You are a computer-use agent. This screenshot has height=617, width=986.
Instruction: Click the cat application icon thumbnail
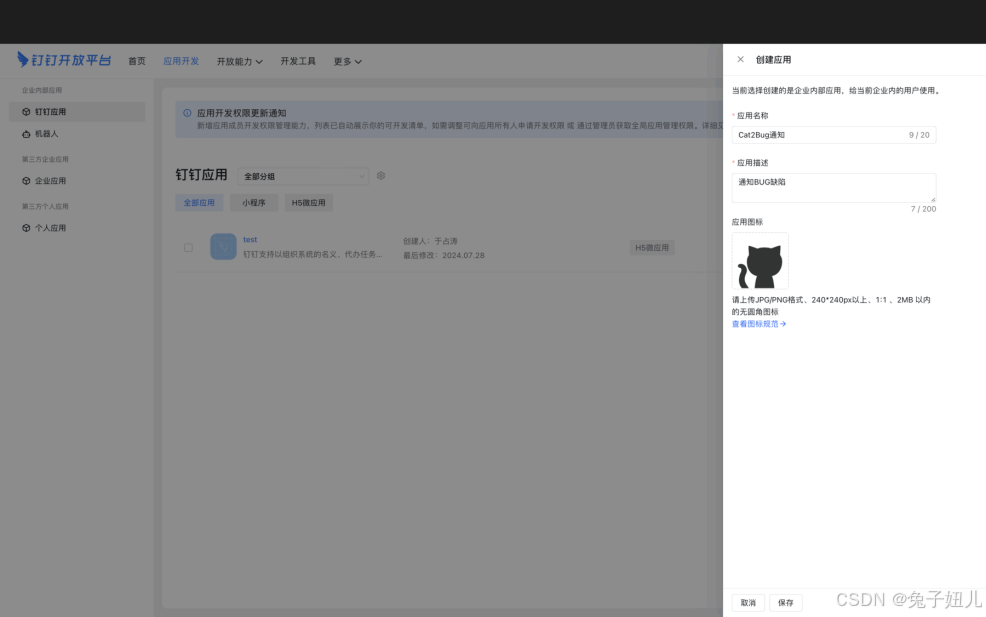[760, 259]
